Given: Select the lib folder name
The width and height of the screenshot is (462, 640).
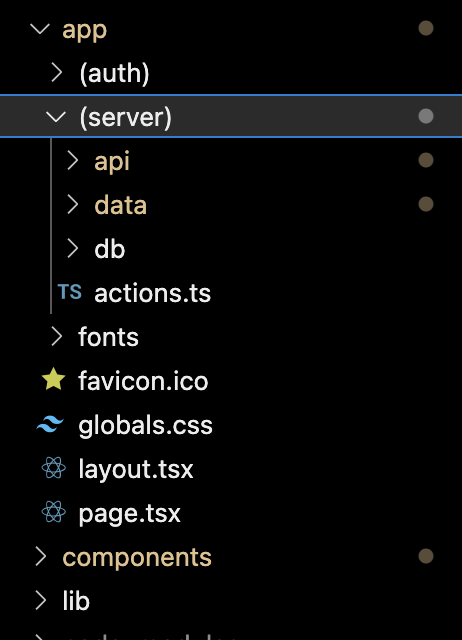Looking at the screenshot, I should (76, 601).
